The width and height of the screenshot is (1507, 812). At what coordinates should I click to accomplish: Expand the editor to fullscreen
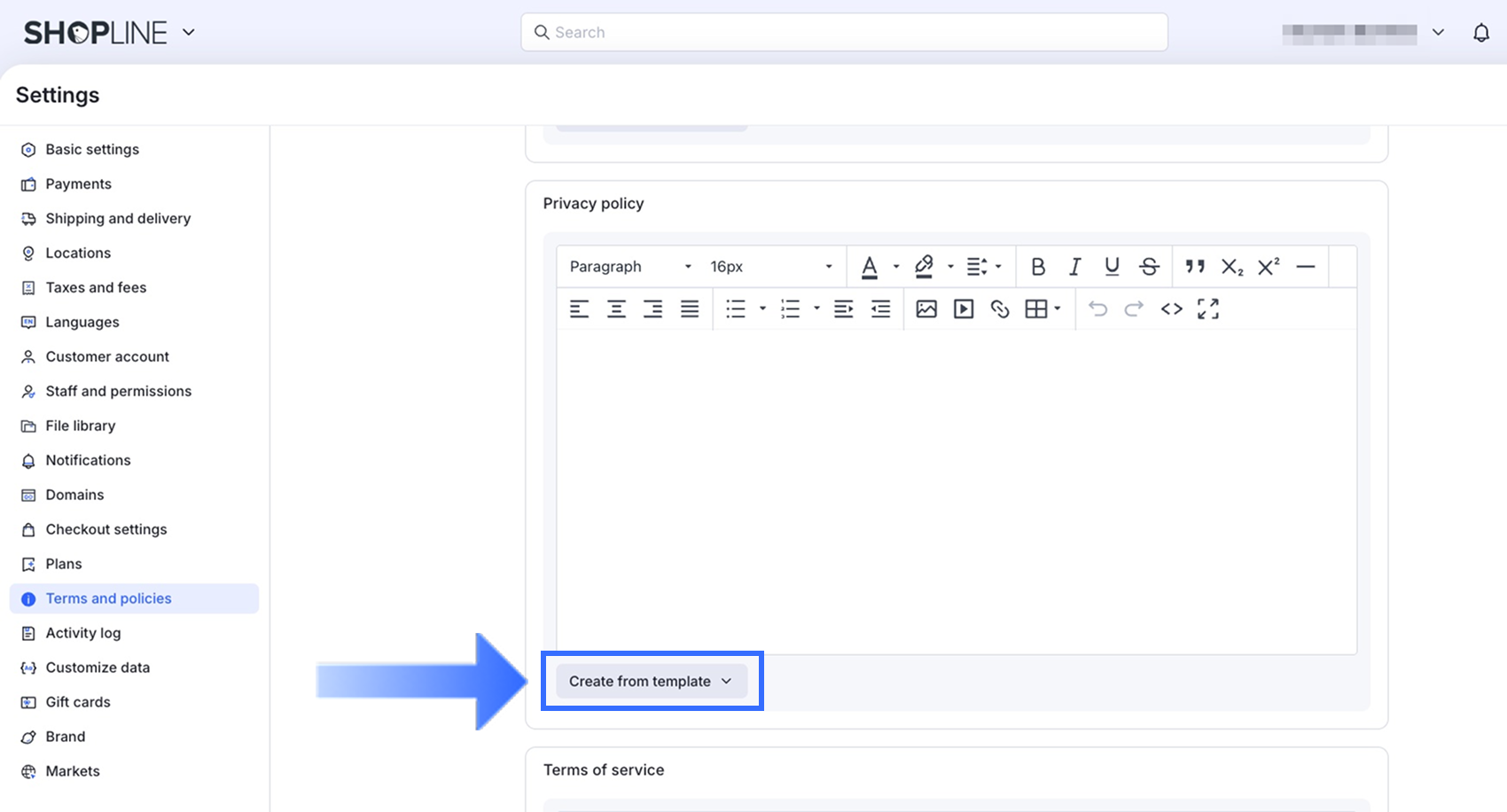coord(1208,308)
